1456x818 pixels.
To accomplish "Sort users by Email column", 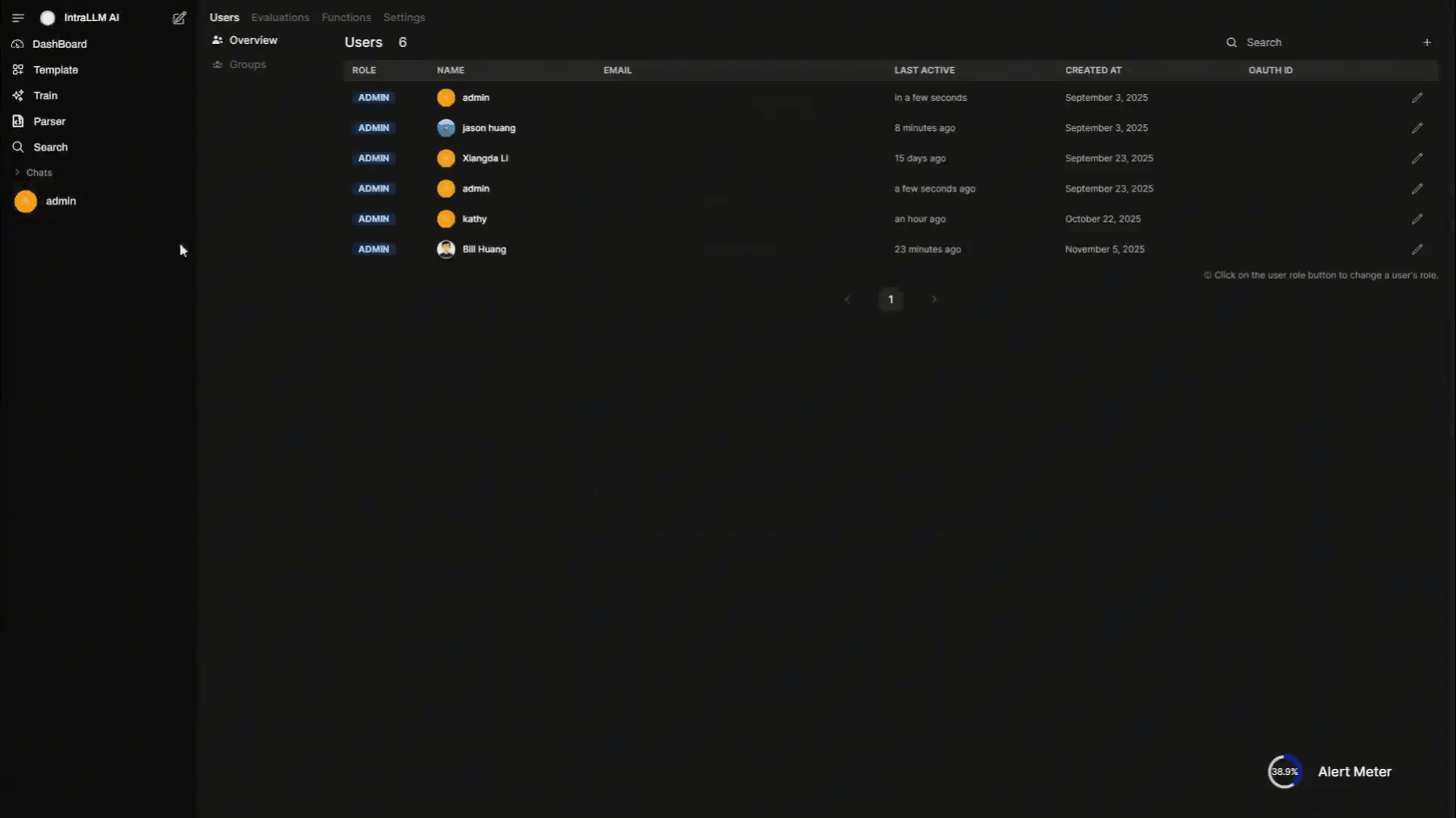I will [617, 70].
